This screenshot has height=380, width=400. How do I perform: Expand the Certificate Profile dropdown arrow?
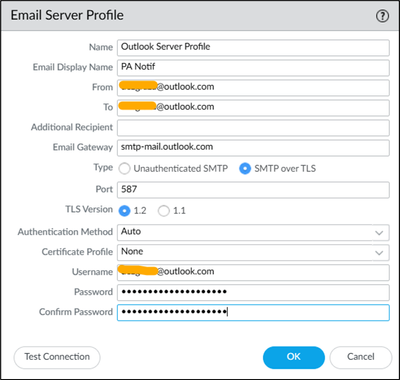coord(379,253)
